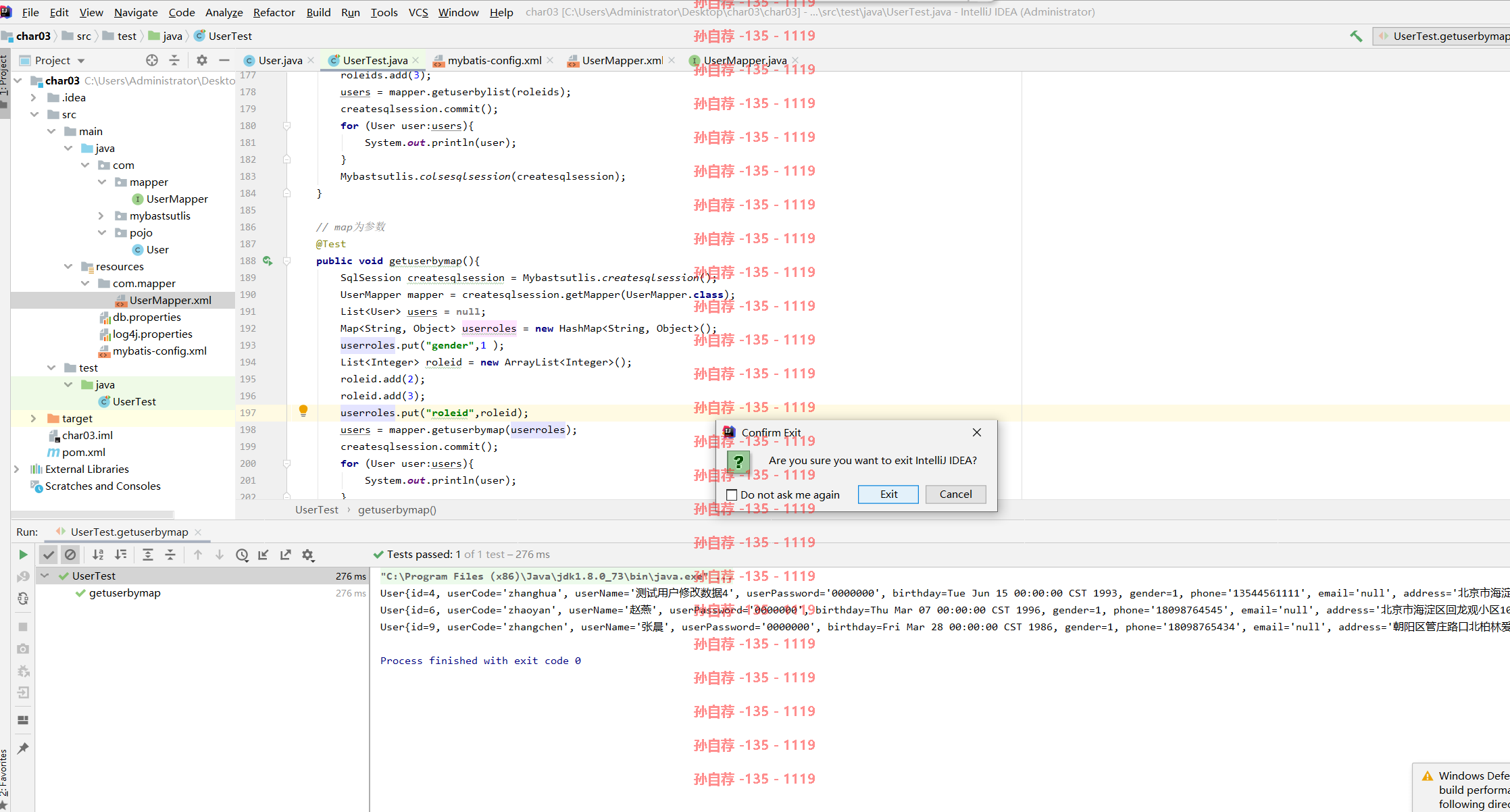Image resolution: width=1510 pixels, height=812 pixels.
Task: Check the Do not ask me again checkbox
Action: [732, 494]
